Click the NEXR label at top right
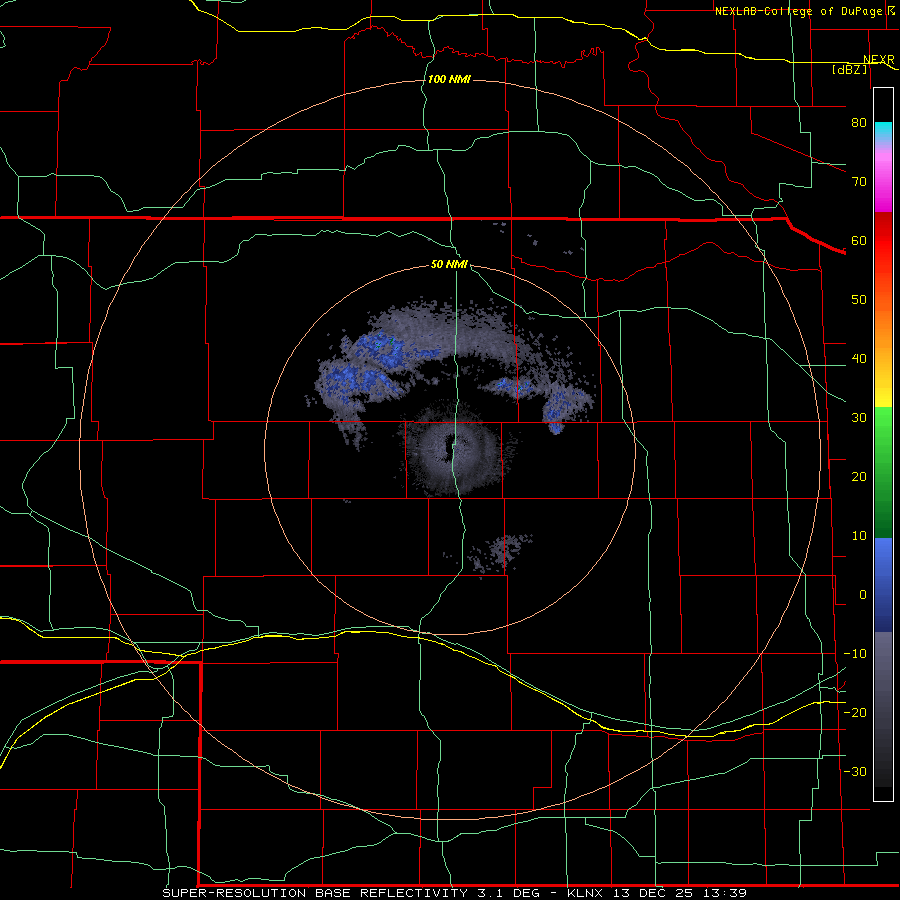The height and width of the screenshot is (900, 900). (x=879, y=60)
